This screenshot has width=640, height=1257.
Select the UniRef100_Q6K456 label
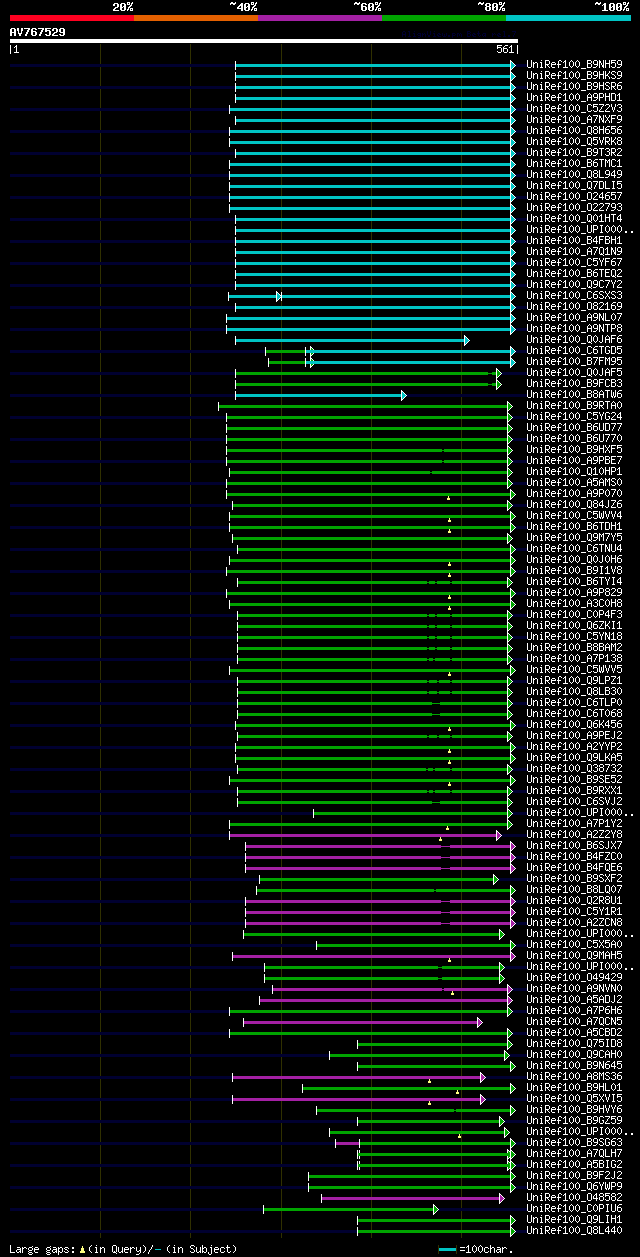click(x=574, y=724)
